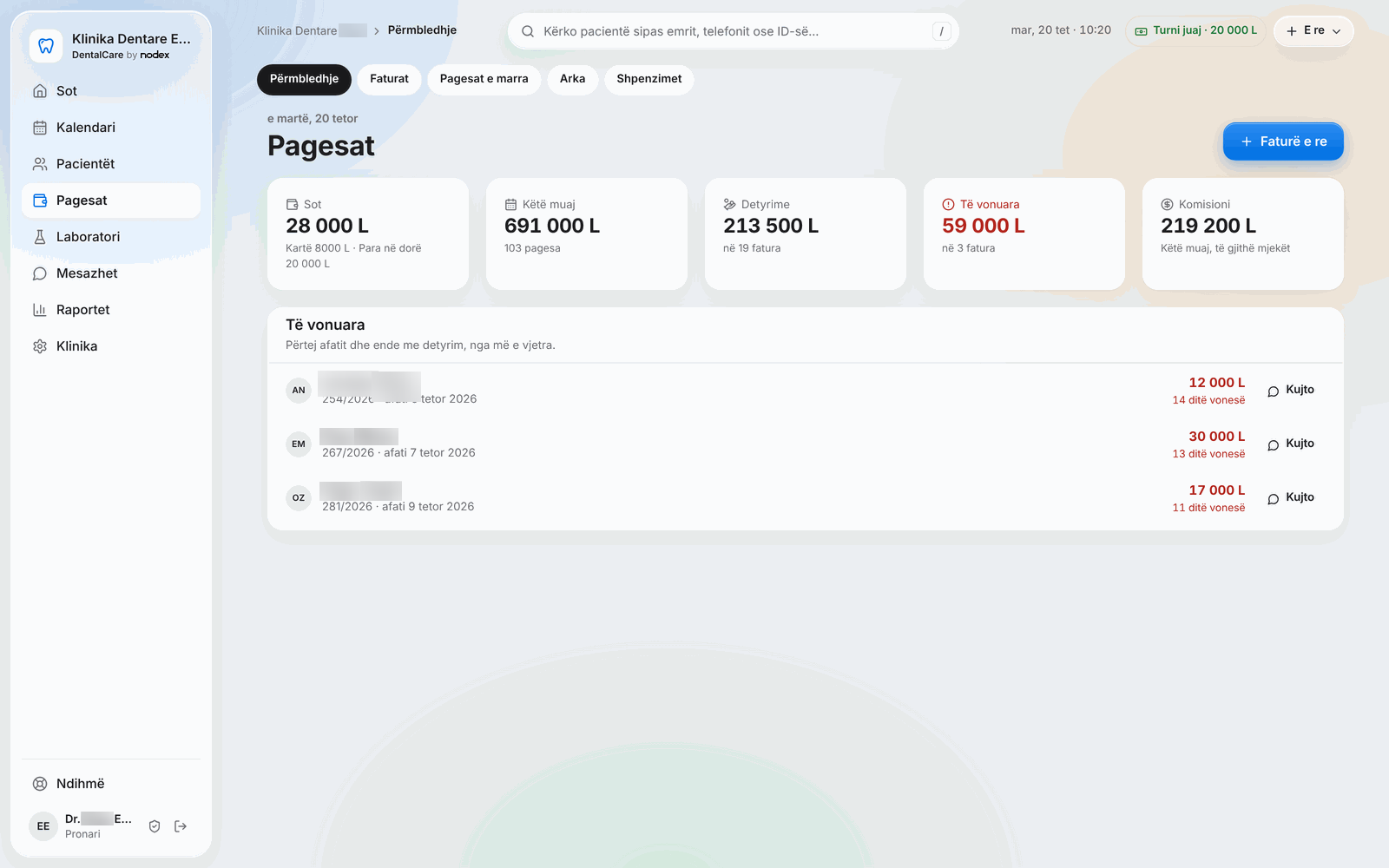Click the logout arrow icon
The height and width of the screenshot is (868, 1389).
coord(181,826)
